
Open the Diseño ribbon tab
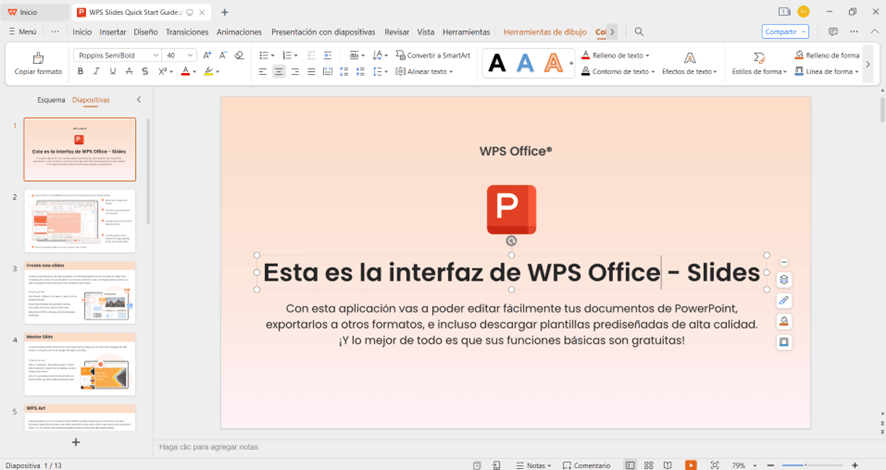pyautogui.click(x=146, y=32)
